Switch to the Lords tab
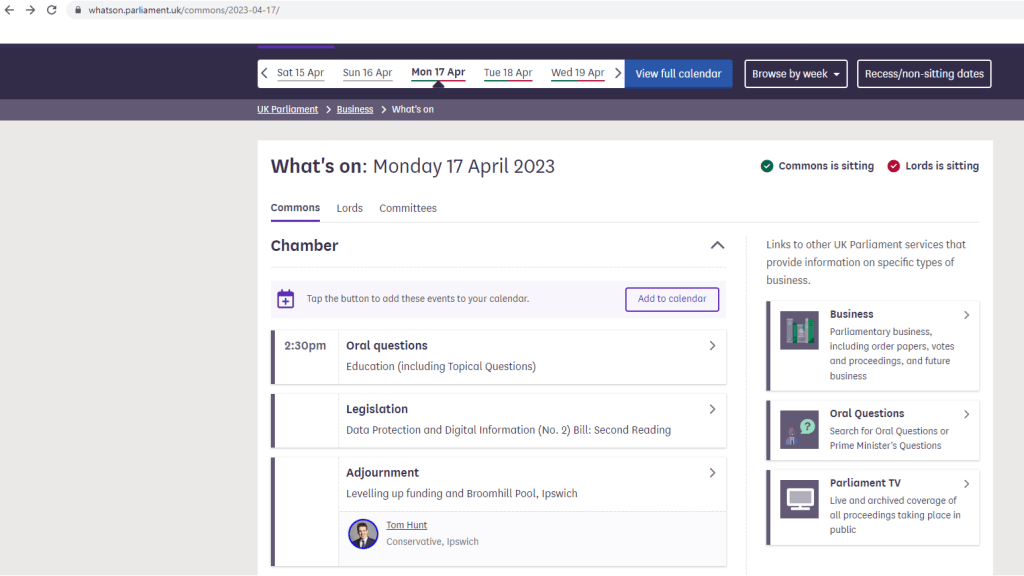1024x576 pixels. tap(350, 208)
